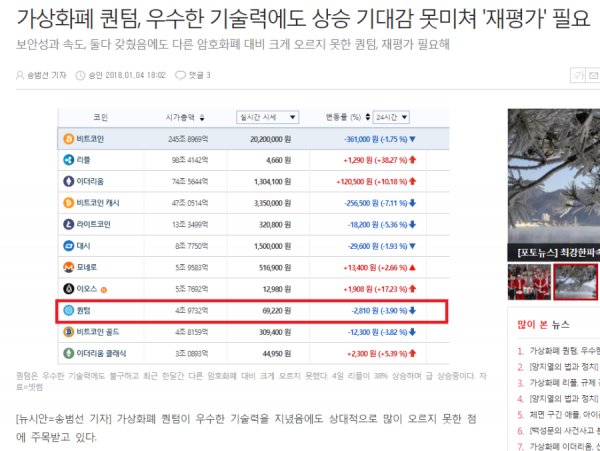The height and width of the screenshot is (451, 600).
Task: Sort by 시가총액 arrows
Action: (x=202, y=117)
